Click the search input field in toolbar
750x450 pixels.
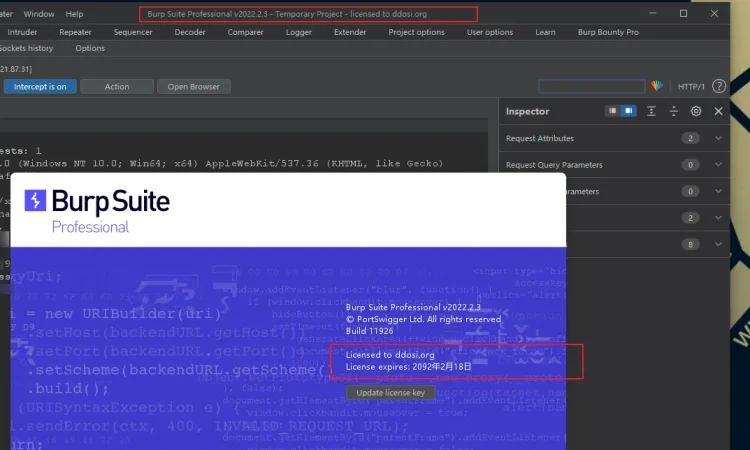(592, 86)
